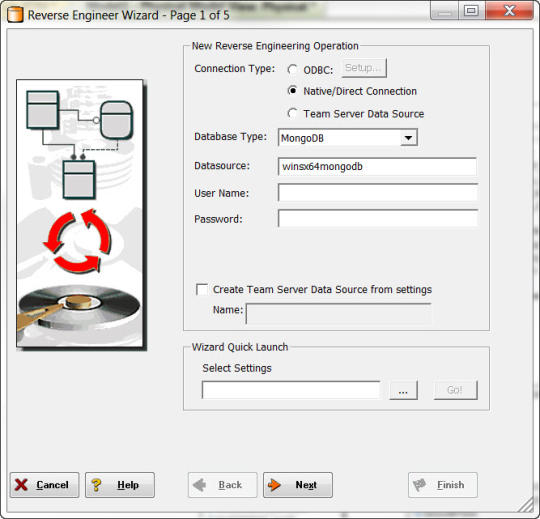Minimize the wizard window
540x519 pixels.
(444, 11)
